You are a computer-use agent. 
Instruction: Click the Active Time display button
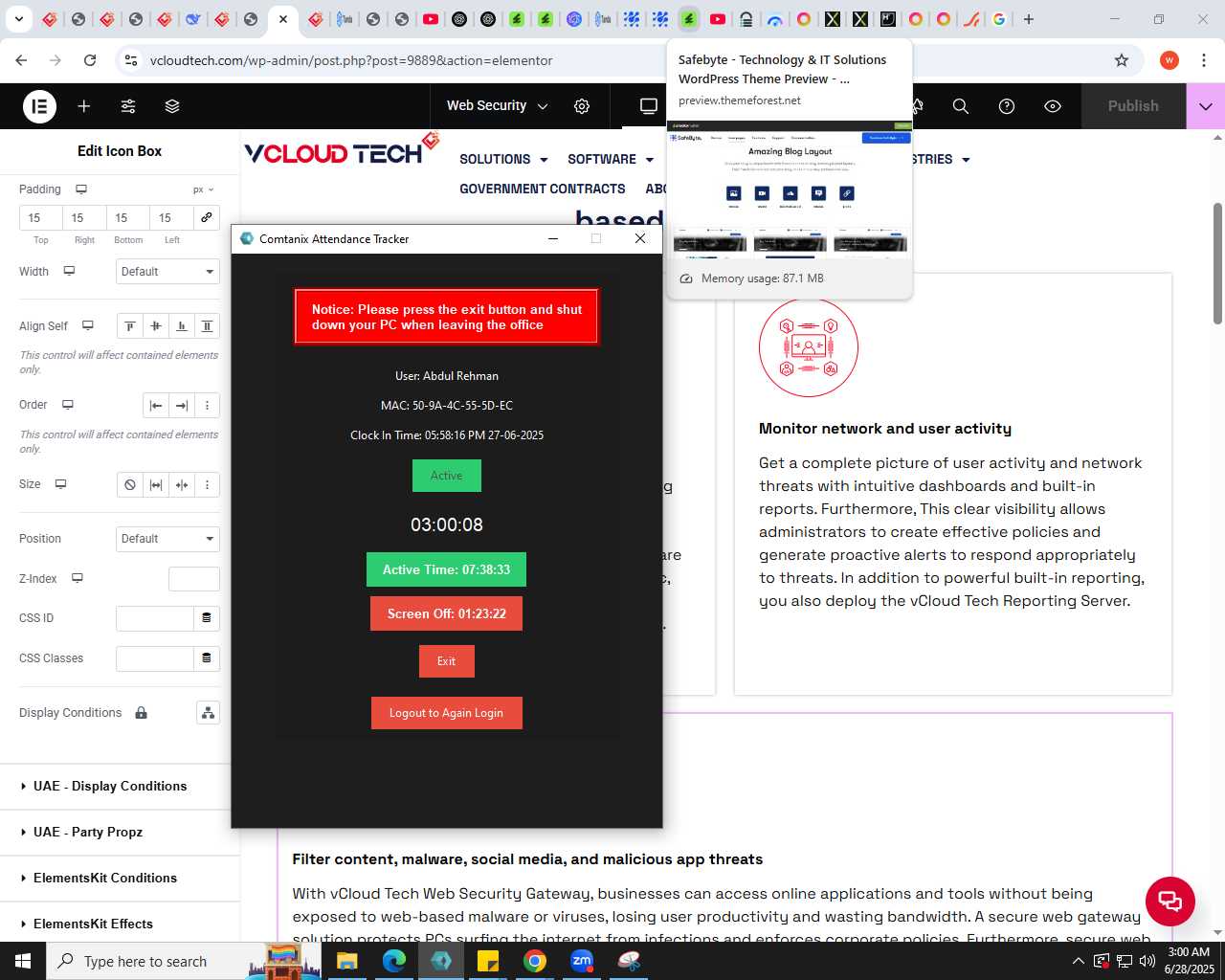[x=447, y=569]
